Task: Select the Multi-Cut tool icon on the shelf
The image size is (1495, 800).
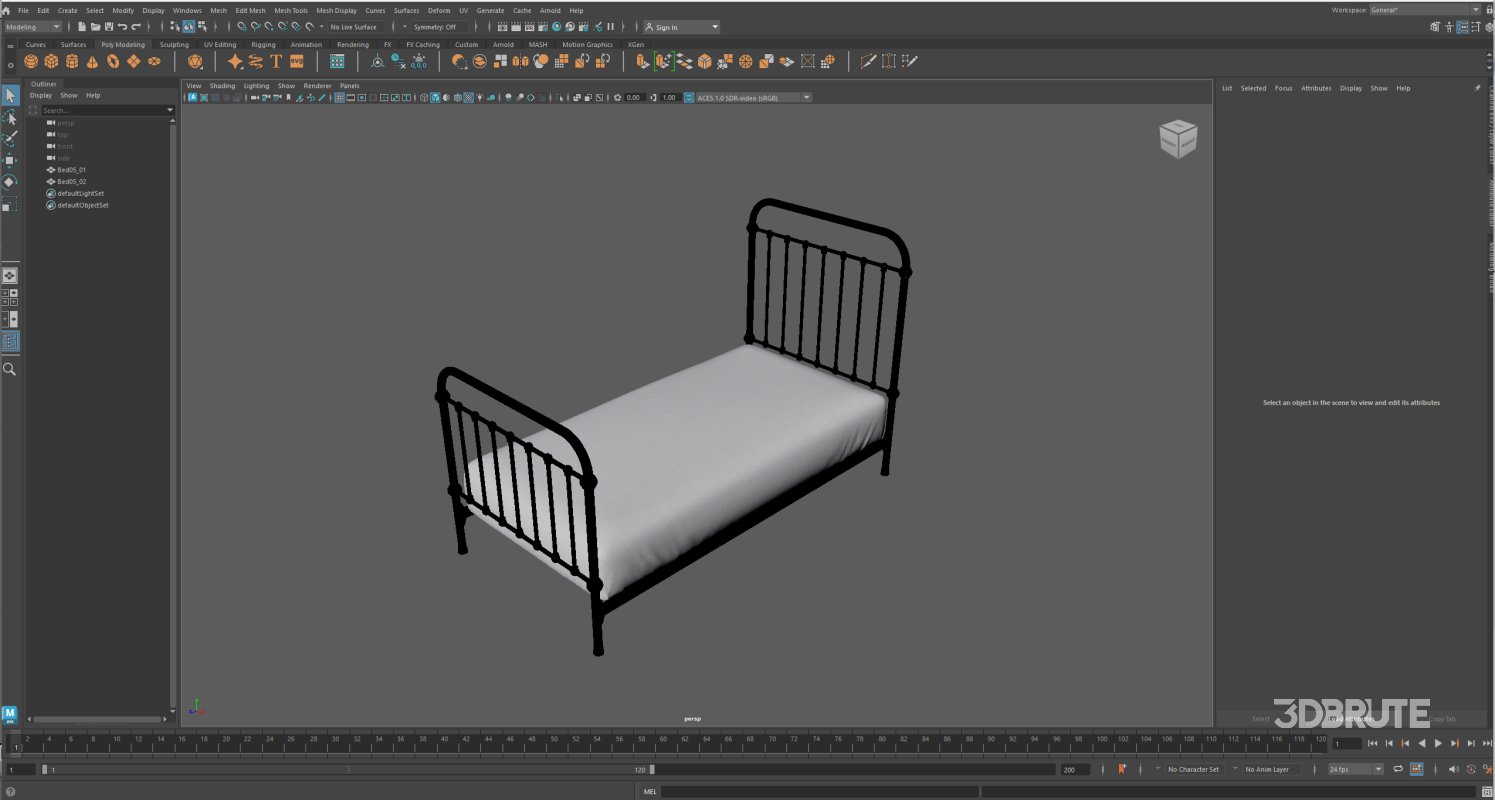Action: 867,61
